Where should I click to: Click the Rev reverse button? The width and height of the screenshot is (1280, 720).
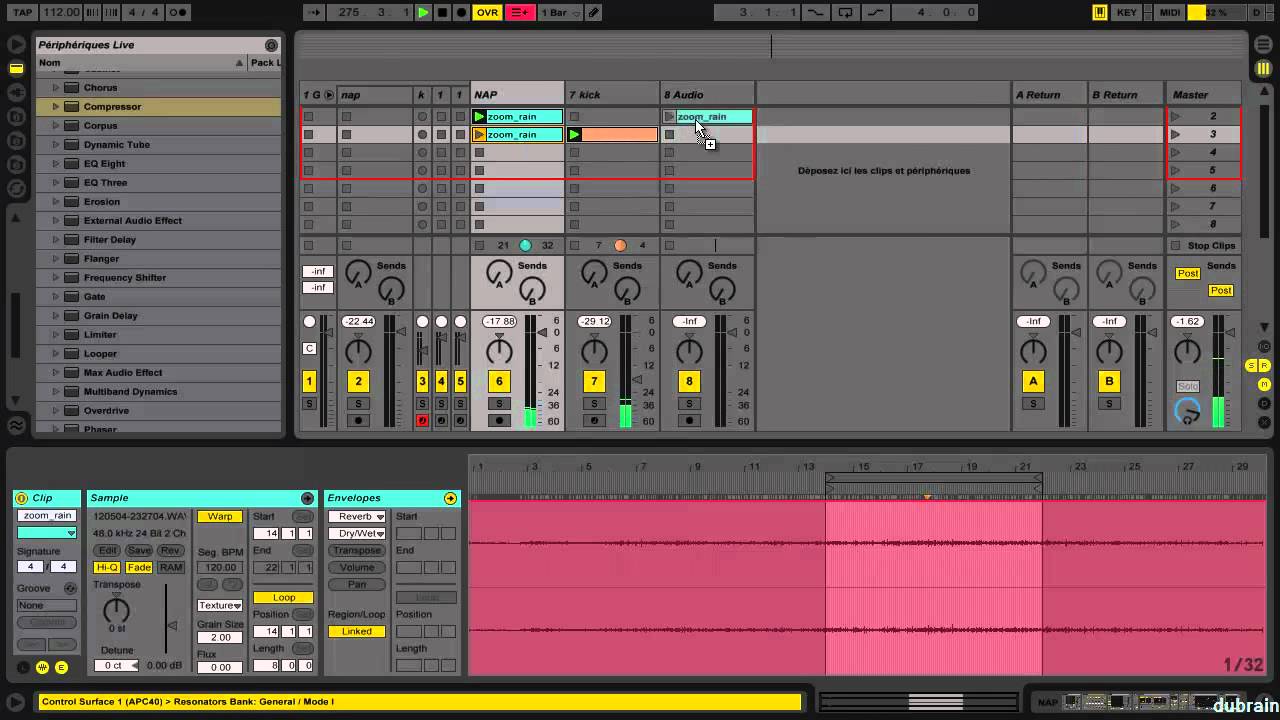[x=170, y=551]
